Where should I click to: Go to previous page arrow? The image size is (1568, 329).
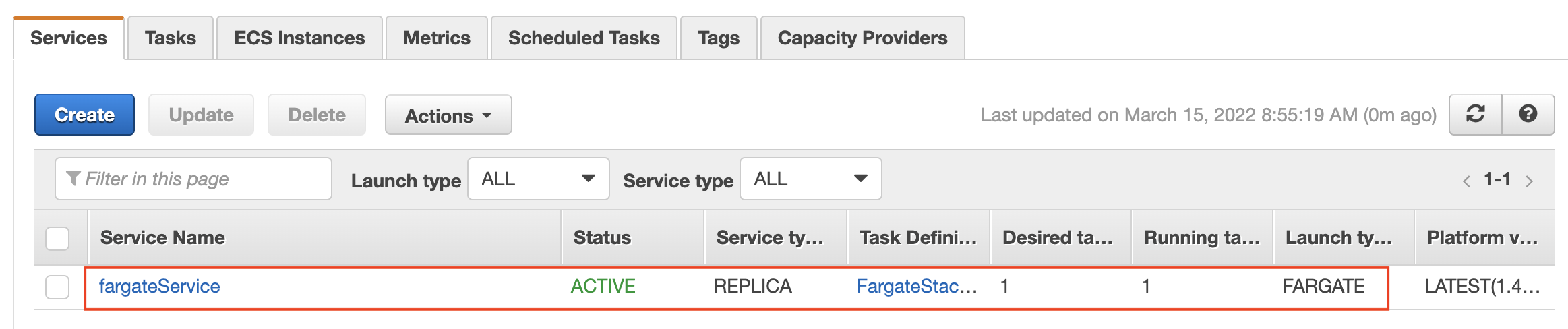1466,181
